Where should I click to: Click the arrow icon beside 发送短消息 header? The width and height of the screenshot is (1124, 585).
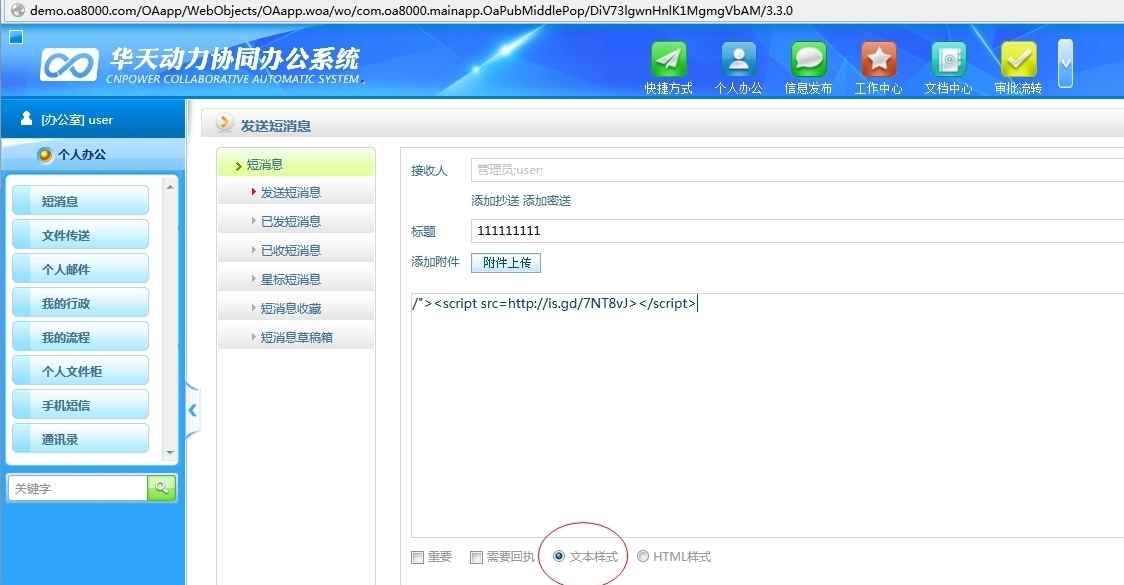[x=224, y=123]
